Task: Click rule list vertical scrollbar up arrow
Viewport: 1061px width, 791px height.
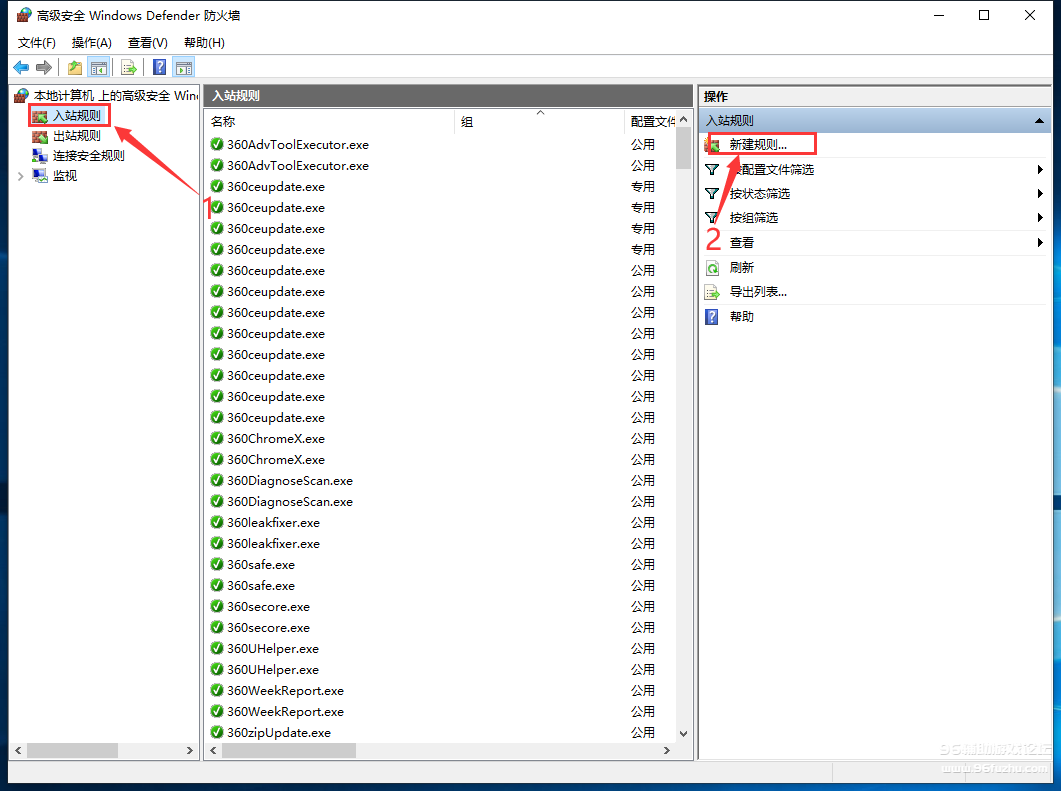Action: 683,120
